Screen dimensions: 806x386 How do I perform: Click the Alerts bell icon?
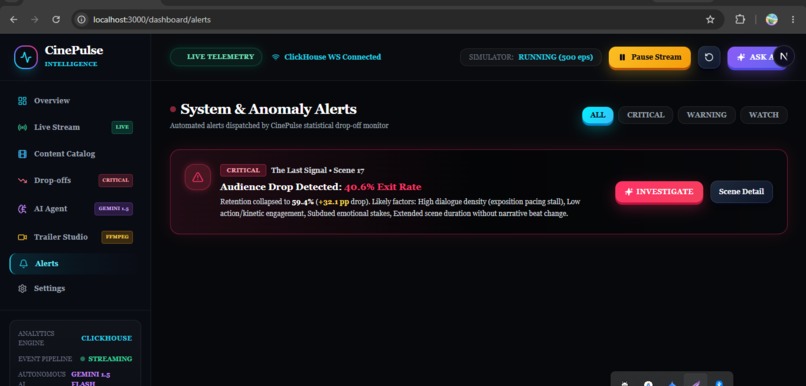(x=23, y=264)
